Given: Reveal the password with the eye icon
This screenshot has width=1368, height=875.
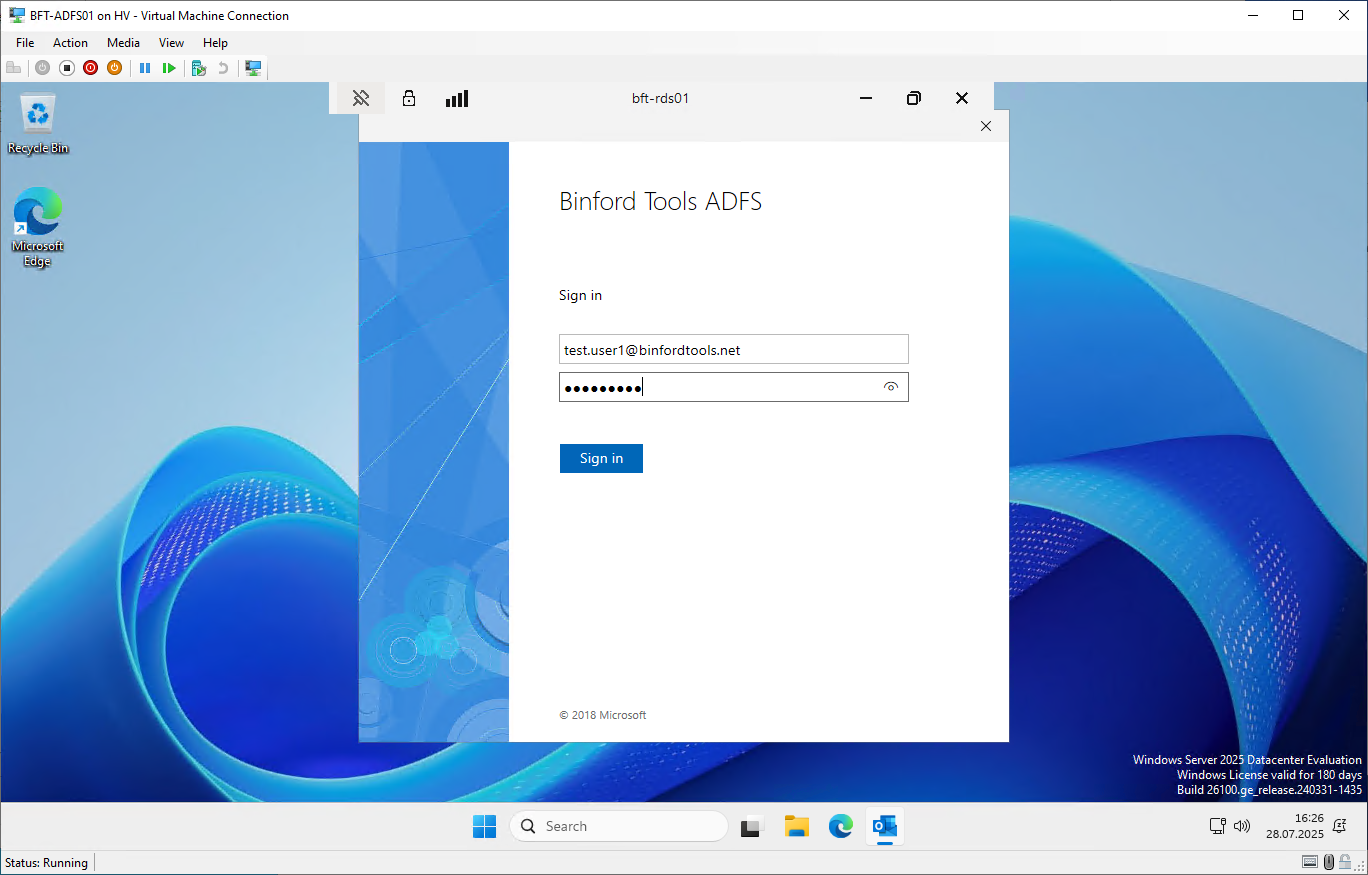Looking at the screenshot, I should [x=891, y=387].
